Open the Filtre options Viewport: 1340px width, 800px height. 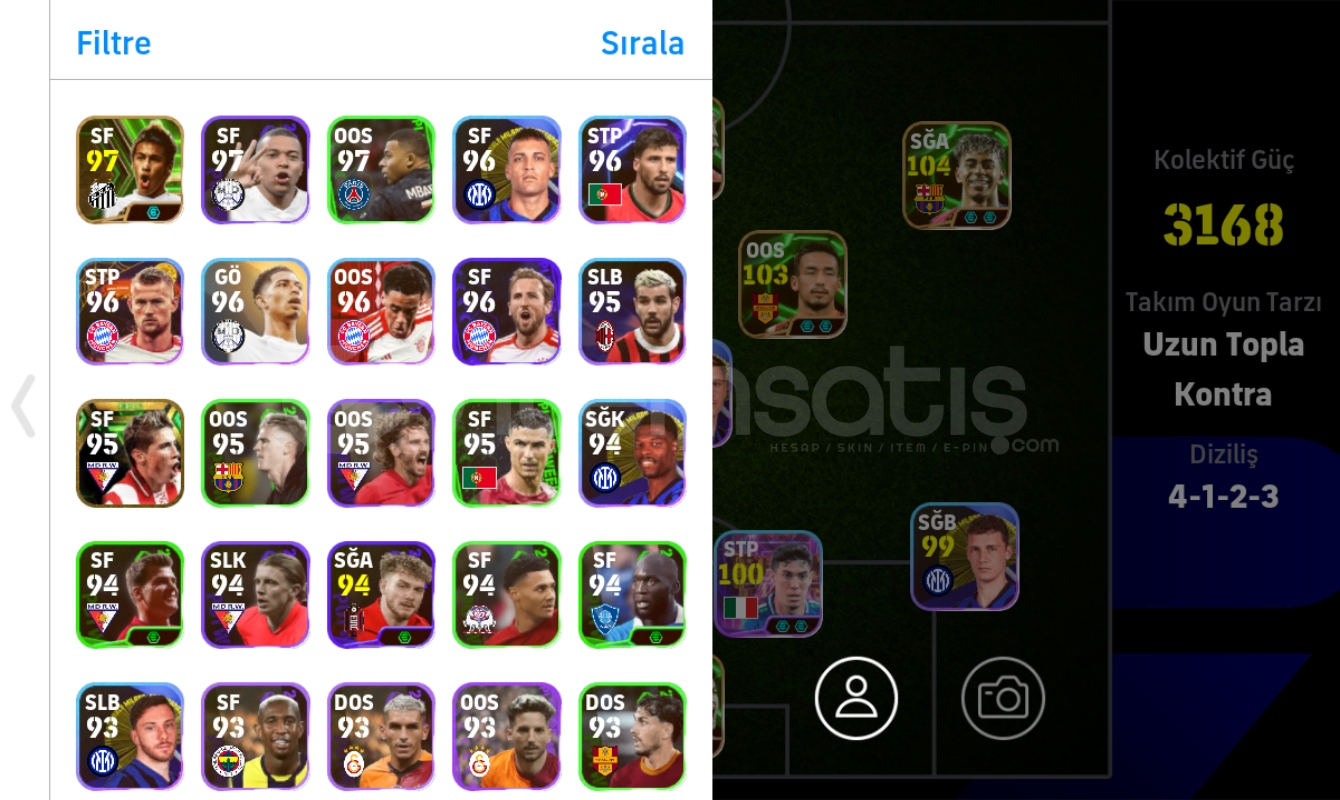point(114,43)
